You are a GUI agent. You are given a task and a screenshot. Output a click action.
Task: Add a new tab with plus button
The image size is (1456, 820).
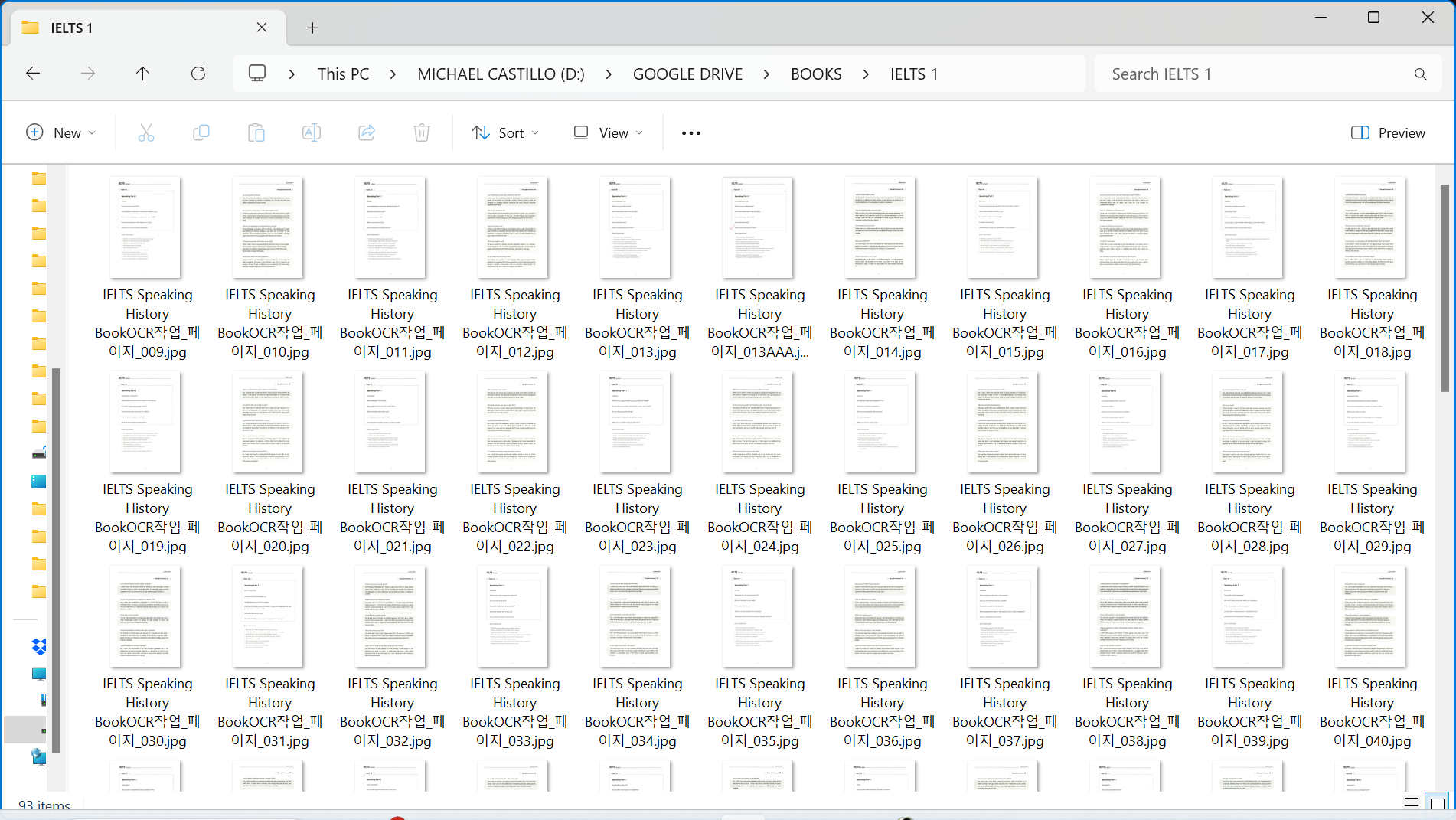click(312, 28)
